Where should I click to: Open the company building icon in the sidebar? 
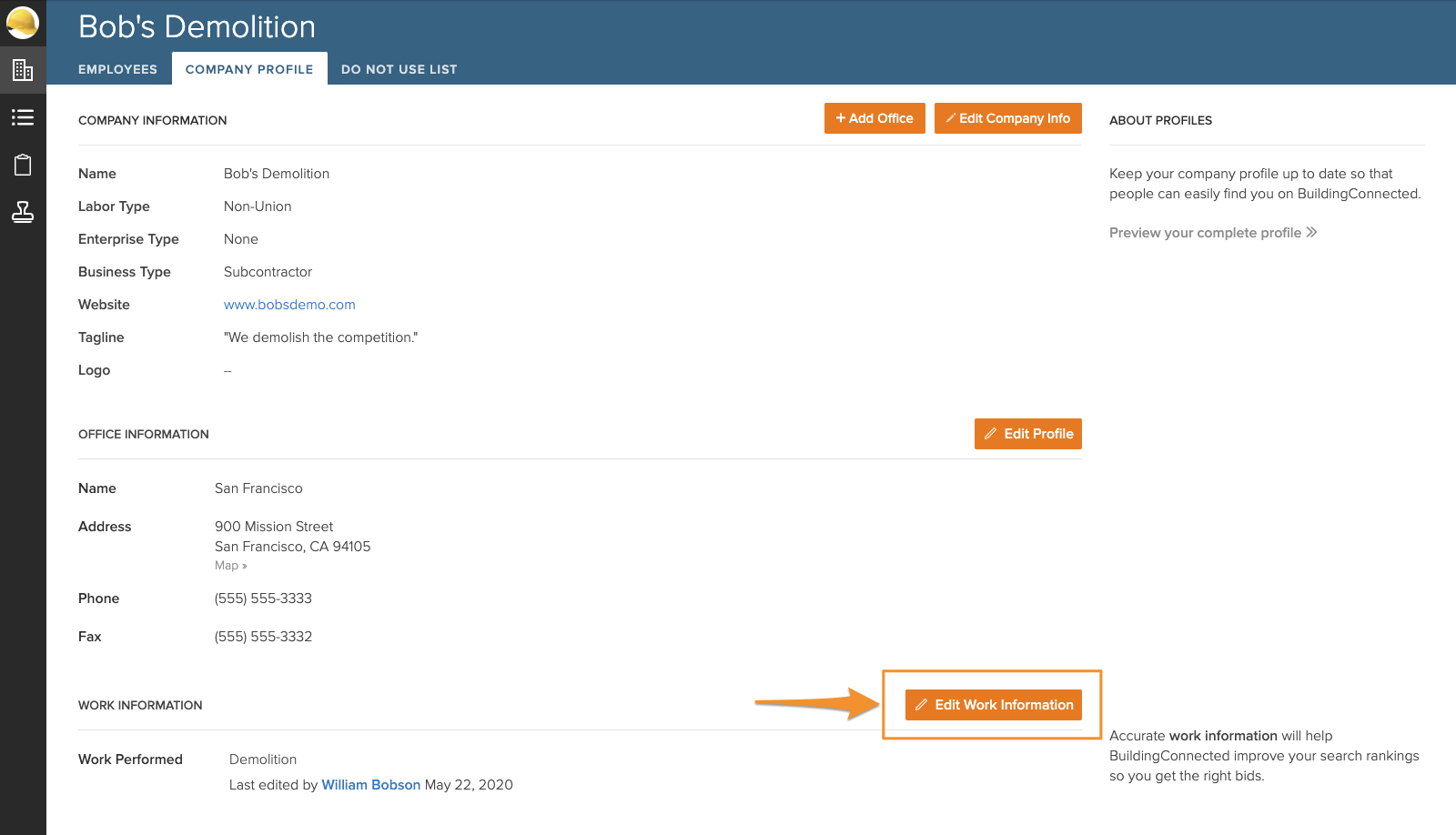point(23,70)
